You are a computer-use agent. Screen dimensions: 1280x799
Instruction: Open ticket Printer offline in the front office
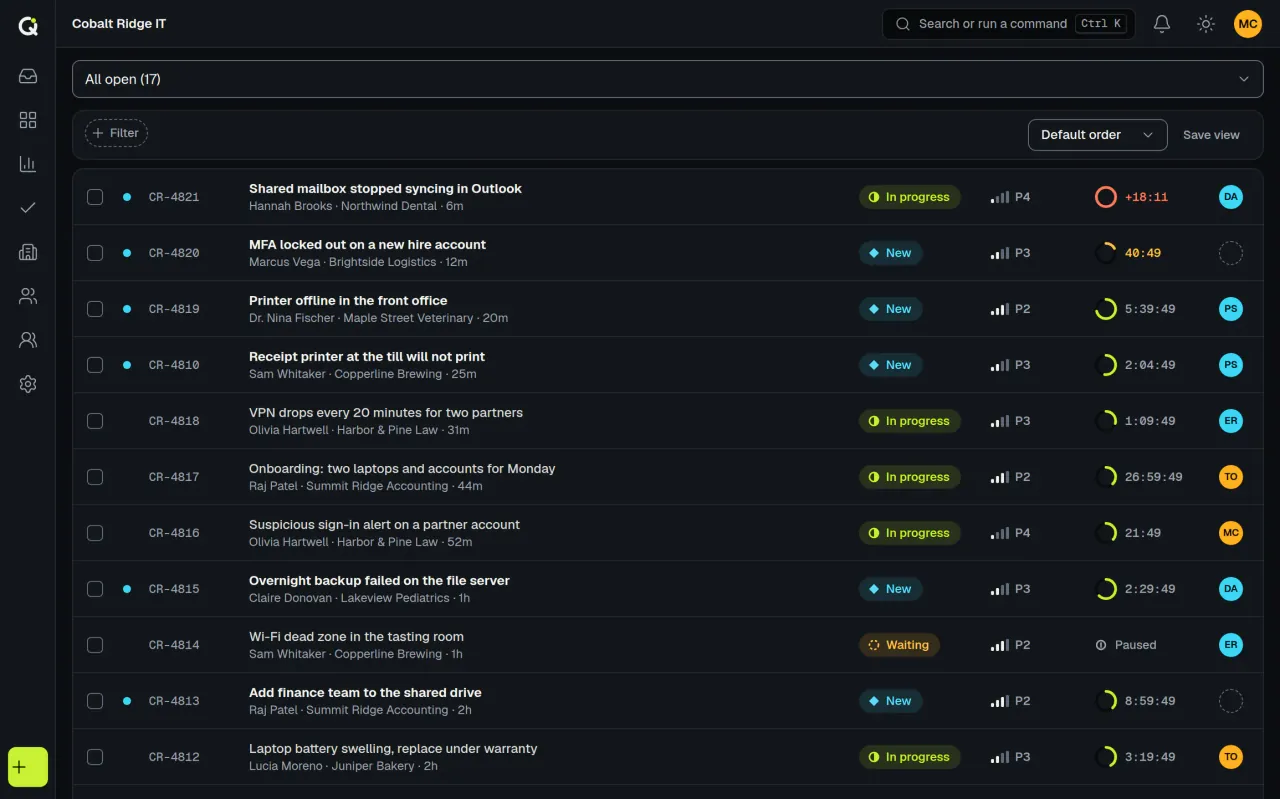tap(348, 300)
